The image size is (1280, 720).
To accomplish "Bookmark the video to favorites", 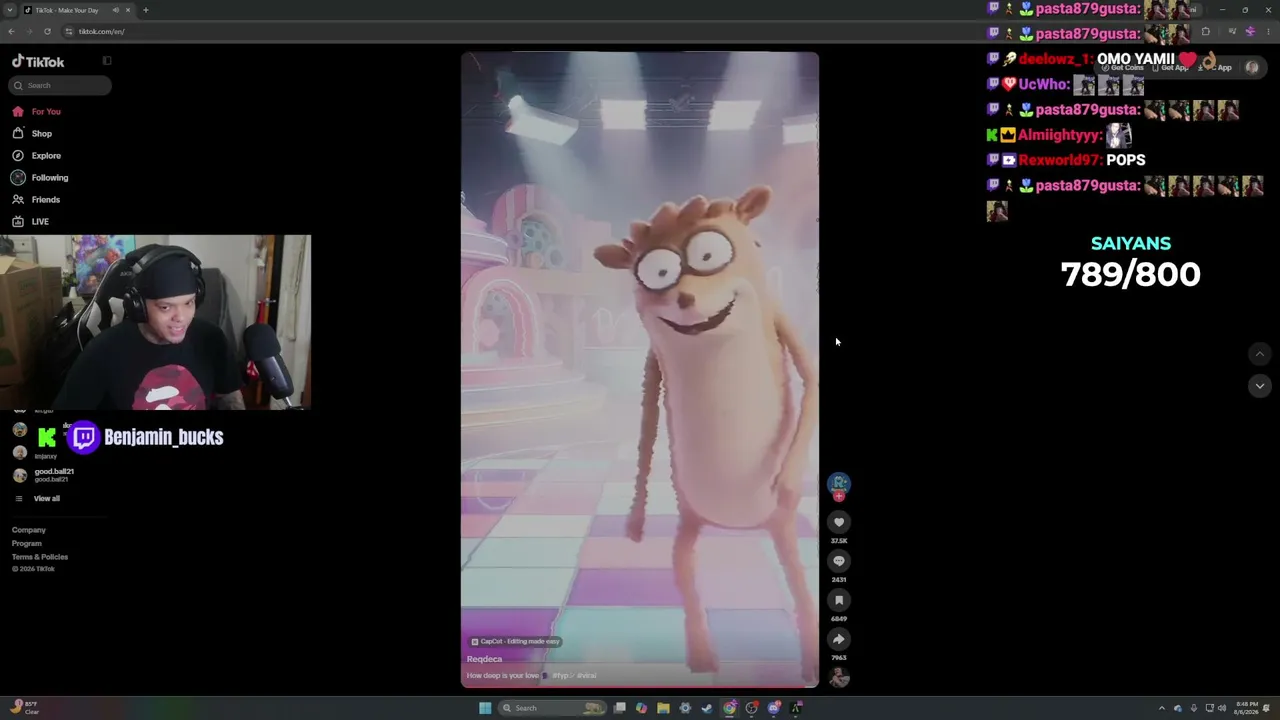I will [x=839, y=600].
